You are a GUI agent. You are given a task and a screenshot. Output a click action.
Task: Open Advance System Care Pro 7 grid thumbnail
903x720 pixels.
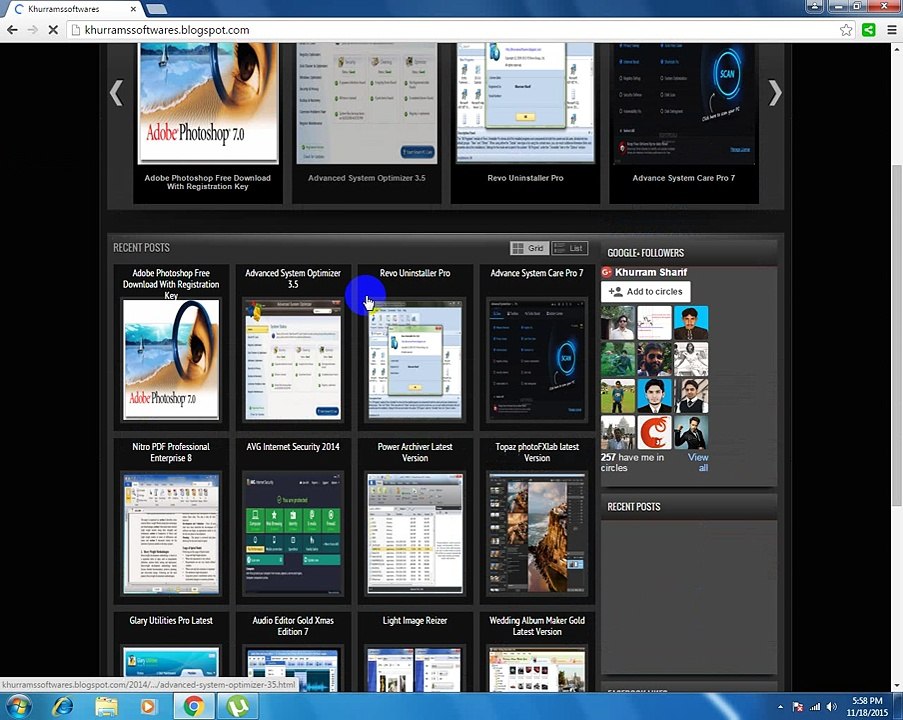(x=537, y=359)
